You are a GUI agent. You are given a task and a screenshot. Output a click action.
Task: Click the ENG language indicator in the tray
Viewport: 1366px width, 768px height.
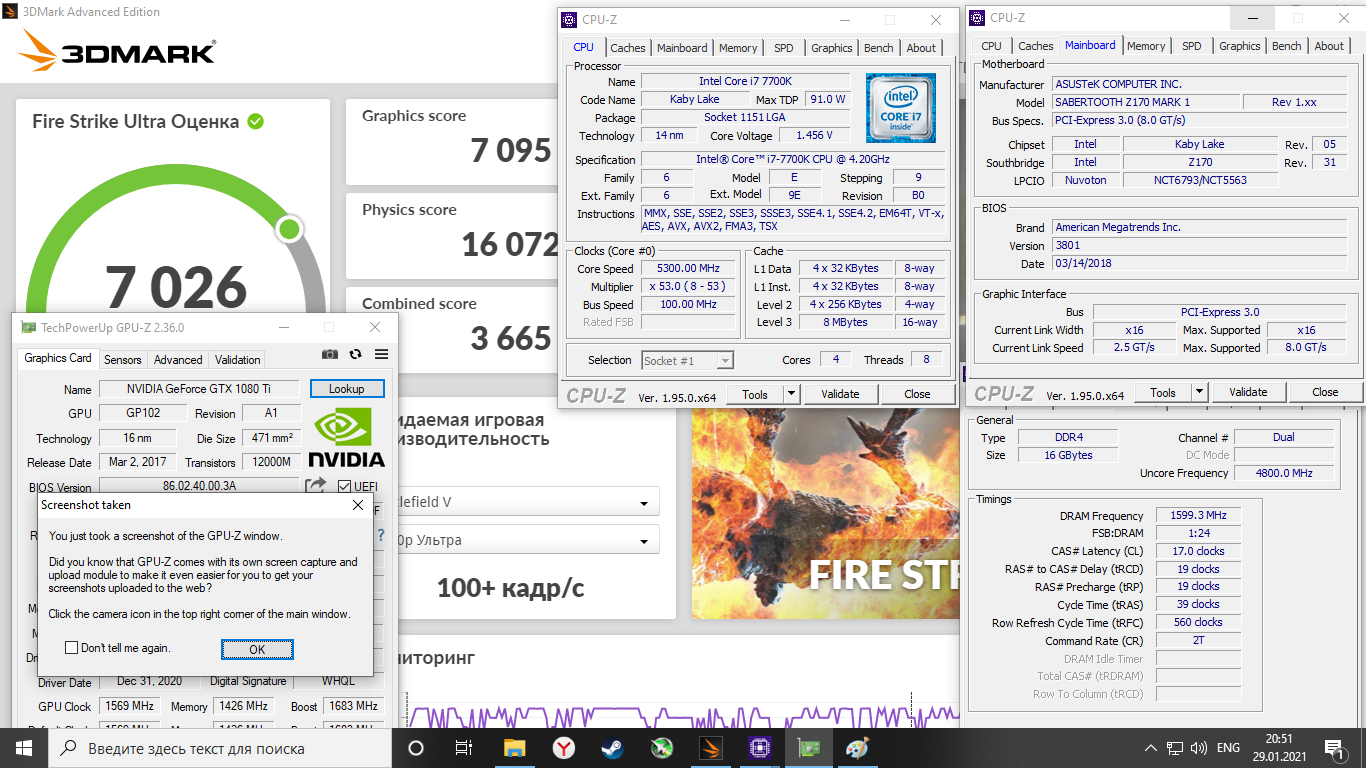click(1228, 748)
